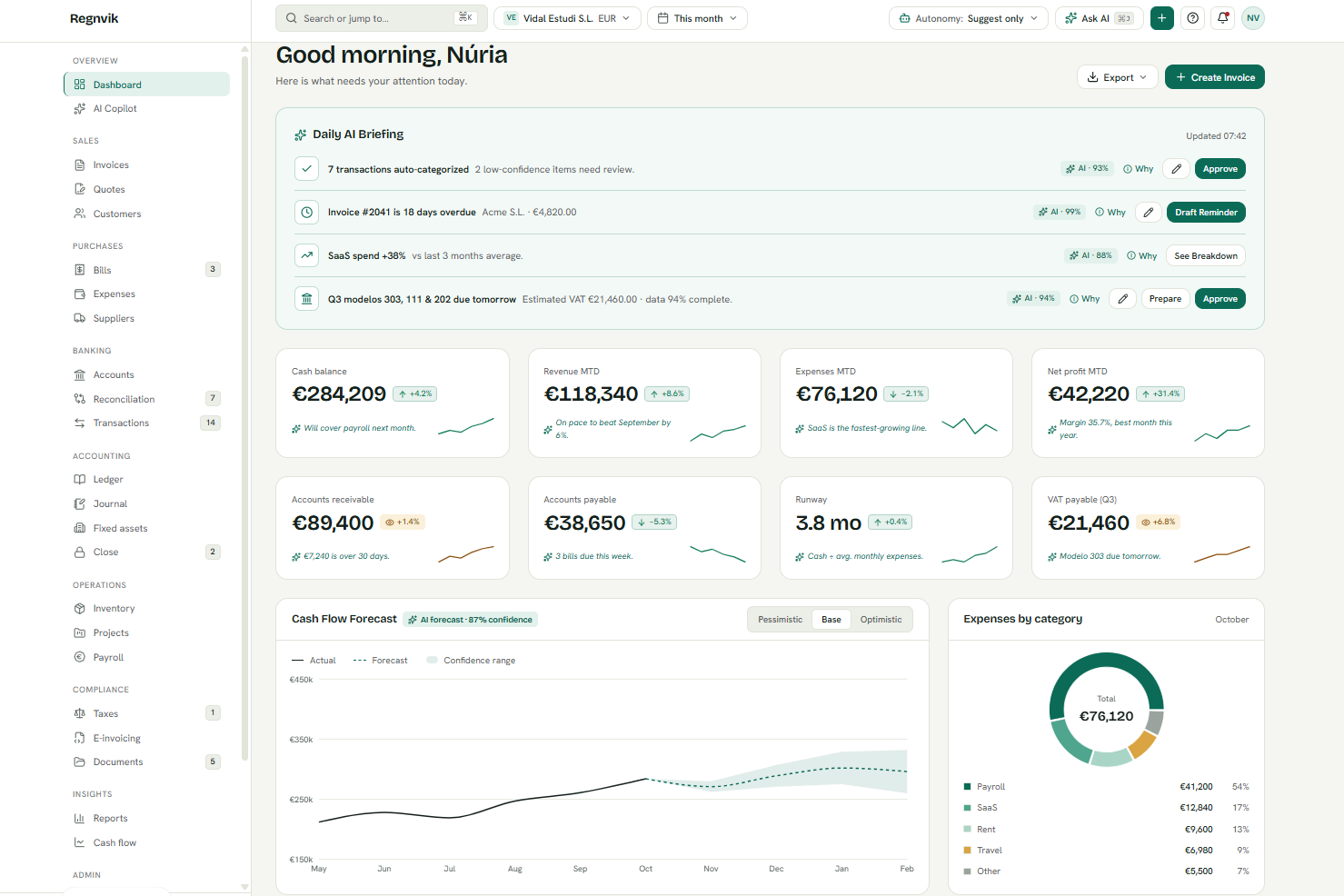The image size is (1344, 896).
Task: Open the Vidal Estudi S.L. company dropdown
Action: pos(567,18)
